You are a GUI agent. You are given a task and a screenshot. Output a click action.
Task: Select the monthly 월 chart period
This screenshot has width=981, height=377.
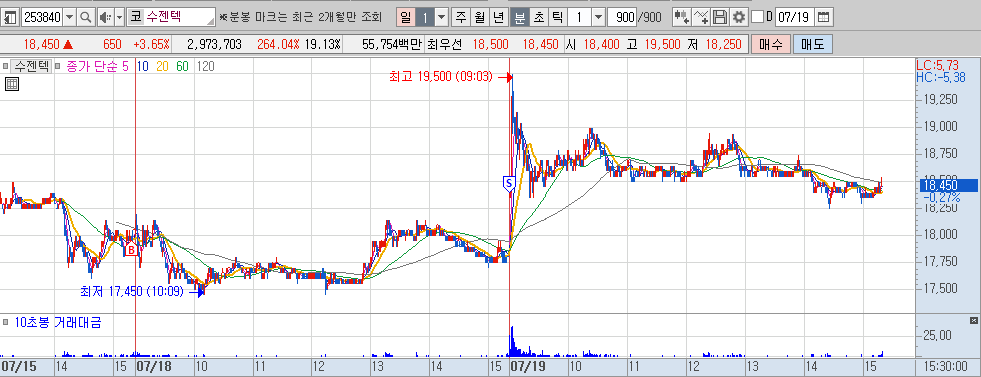[479, 17]
